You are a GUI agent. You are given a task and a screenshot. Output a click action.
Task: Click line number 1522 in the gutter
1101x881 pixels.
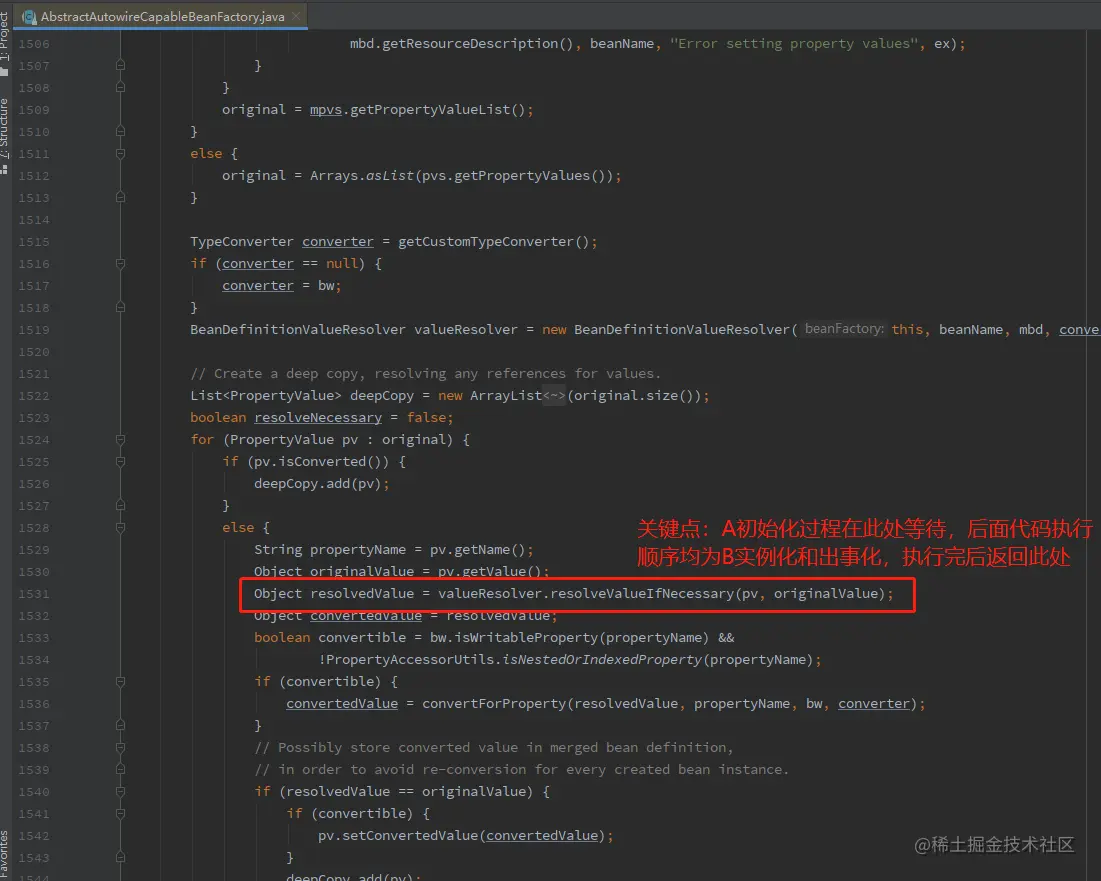click(34, 396)
